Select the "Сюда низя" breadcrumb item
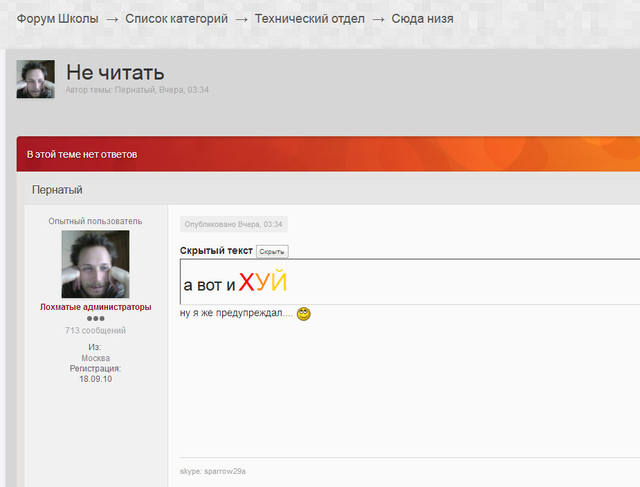Viewport: 640px width, 487px height. [422, 19]
